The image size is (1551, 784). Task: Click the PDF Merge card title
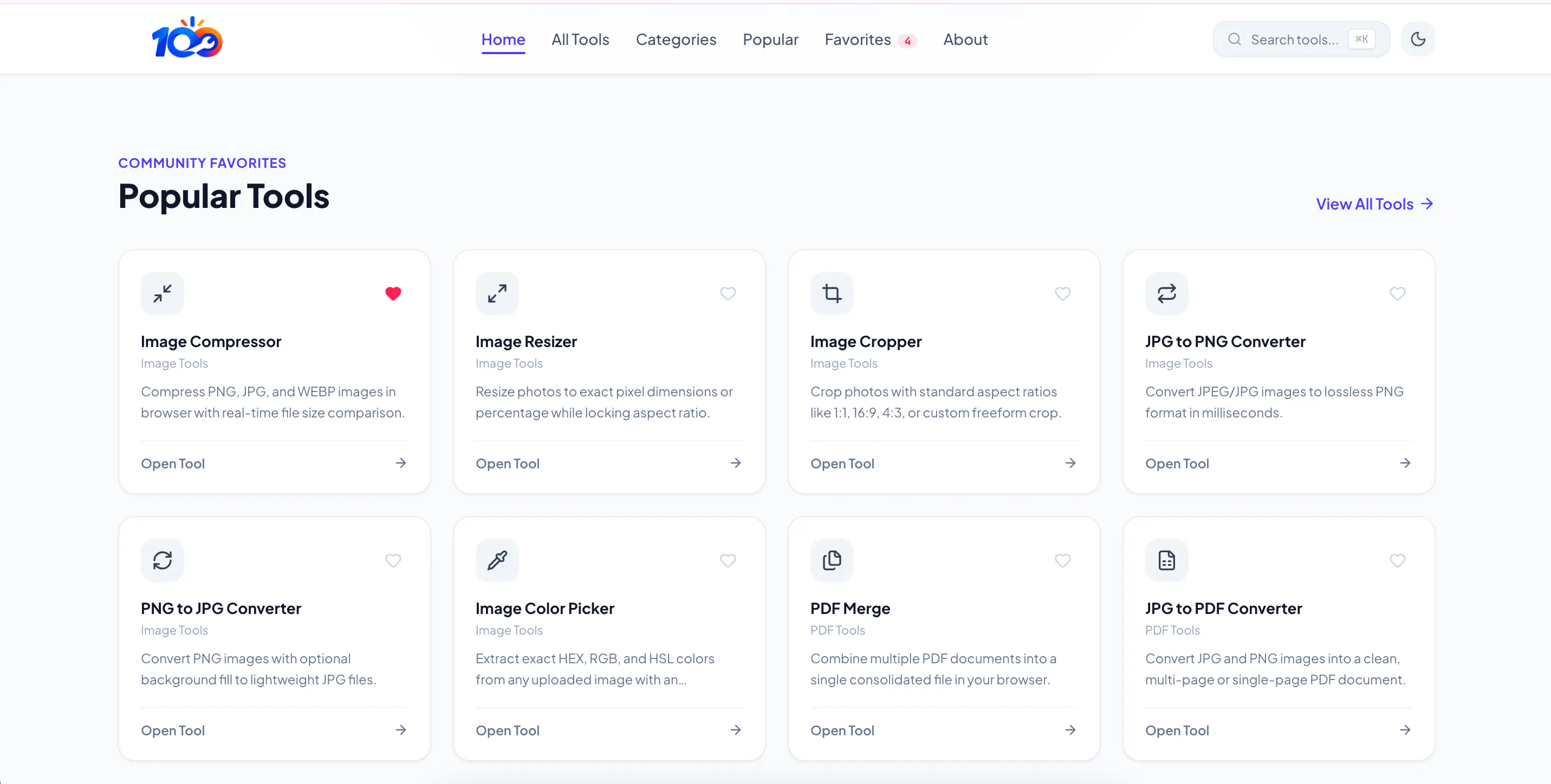[850, 609]
